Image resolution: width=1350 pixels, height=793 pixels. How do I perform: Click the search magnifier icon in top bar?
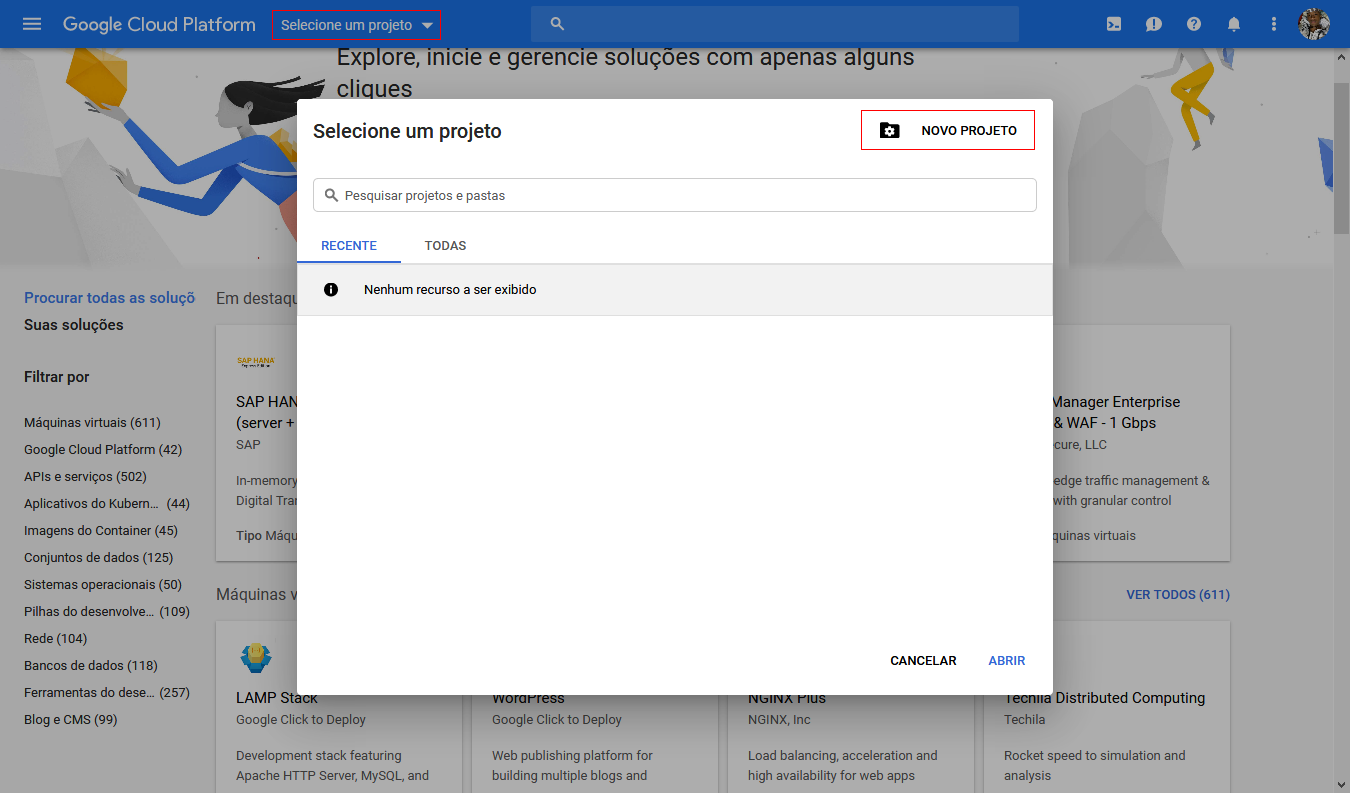coord(558,24)
